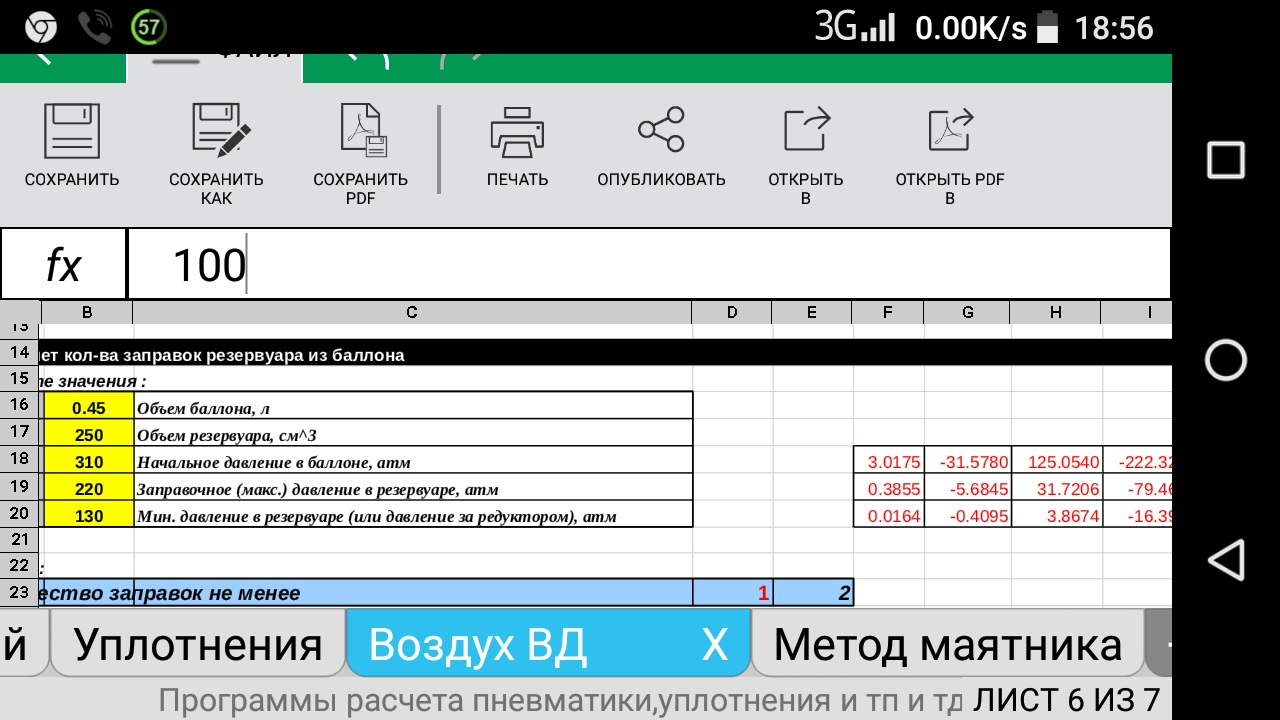This screenshot has height=720, width=1280.
Task: Choose Сохранить PDF export icon
Action: point(361,132)
